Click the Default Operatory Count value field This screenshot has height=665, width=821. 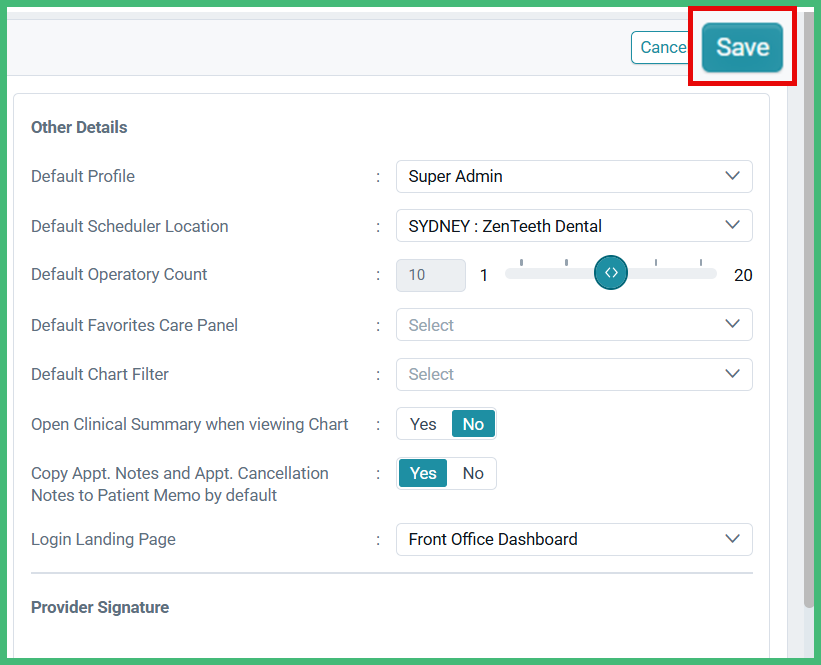click(x=430, y=274)
